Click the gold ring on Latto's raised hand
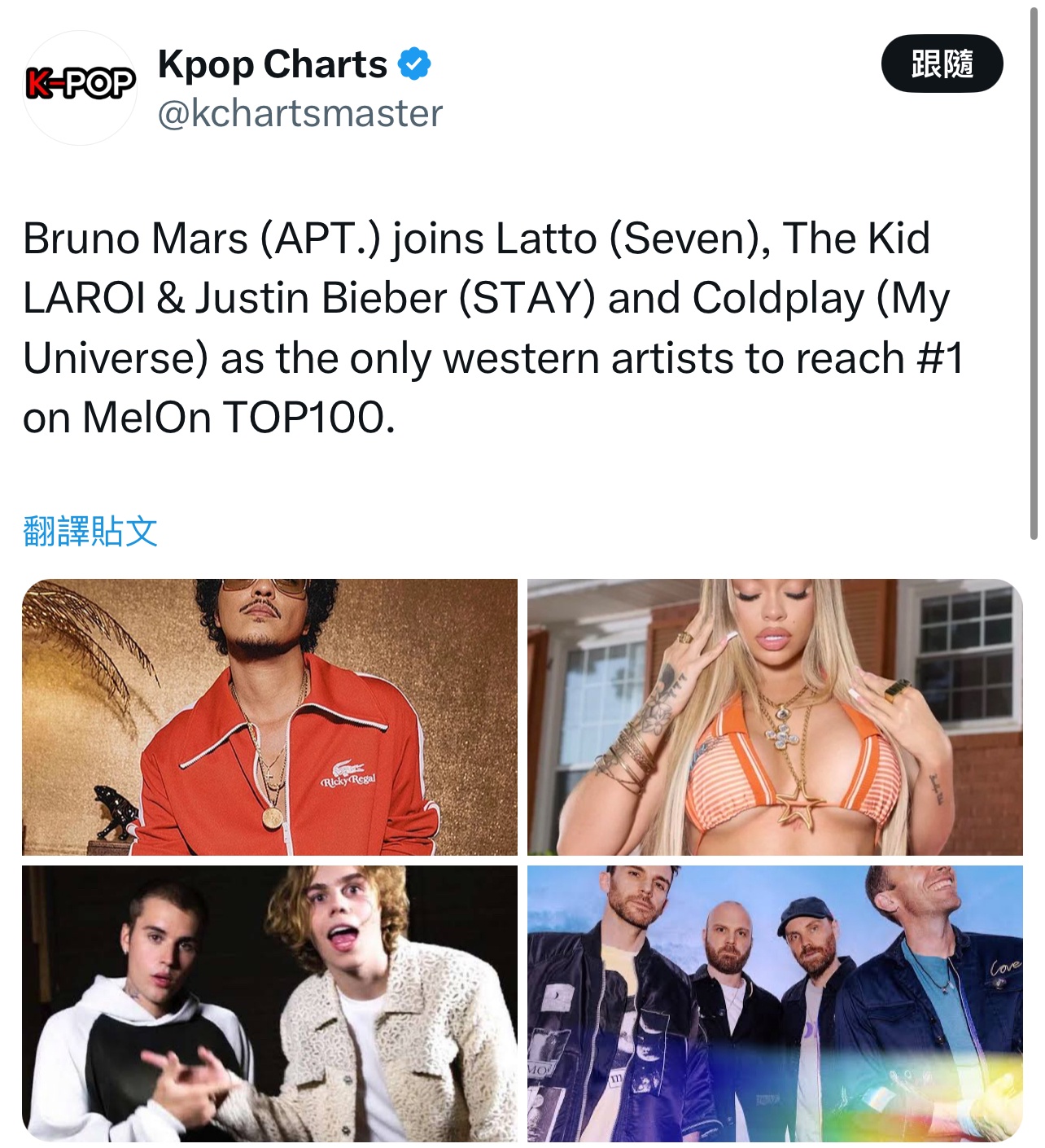1045x1148 pixels. [x=898, y=688]
